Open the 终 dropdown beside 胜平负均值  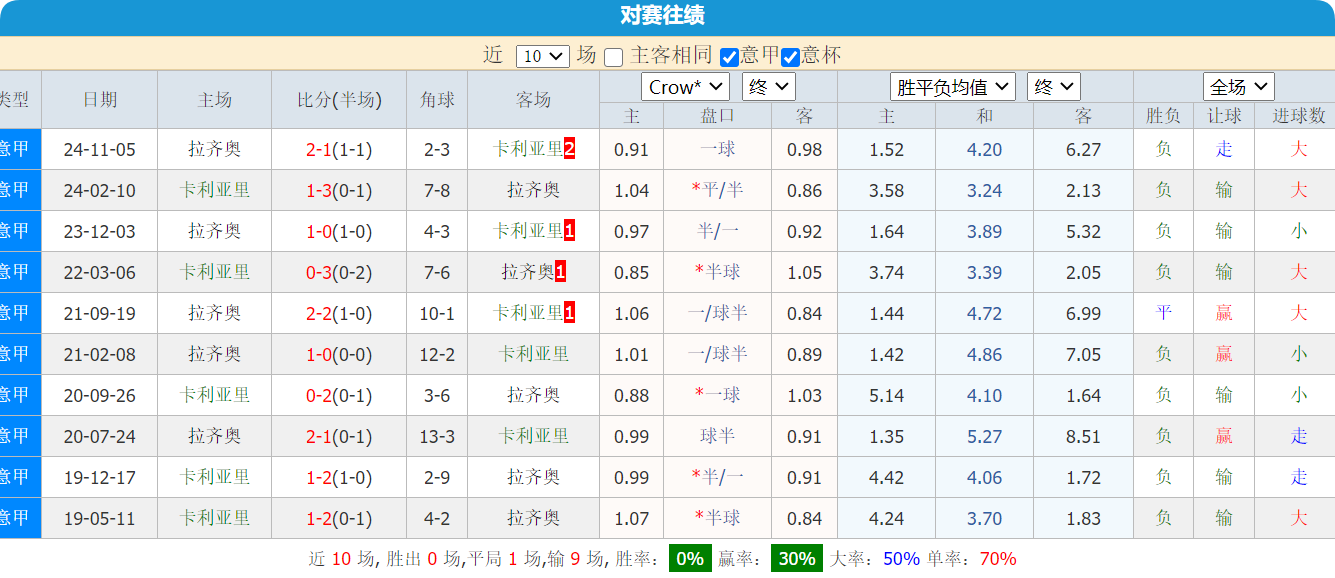pyautogui.click(x=1053, y=86)
